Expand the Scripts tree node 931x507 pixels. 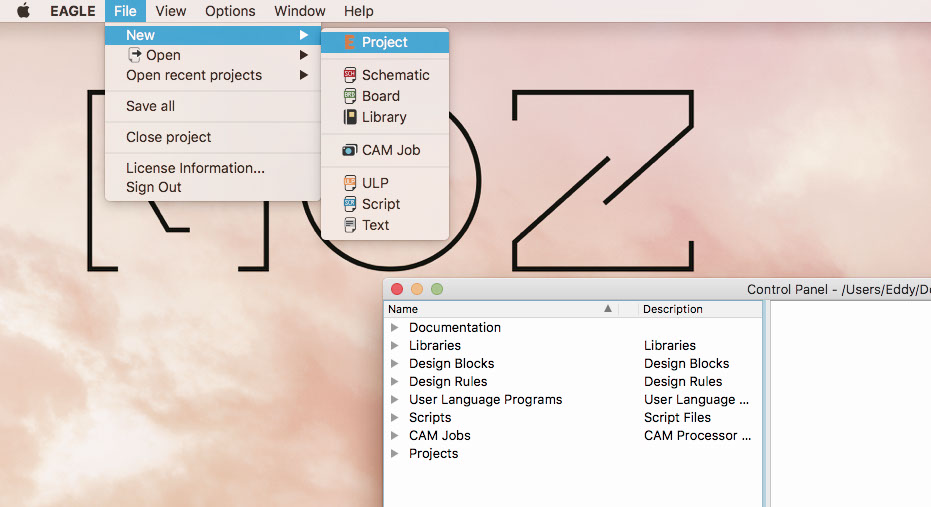tap(394, 417)
